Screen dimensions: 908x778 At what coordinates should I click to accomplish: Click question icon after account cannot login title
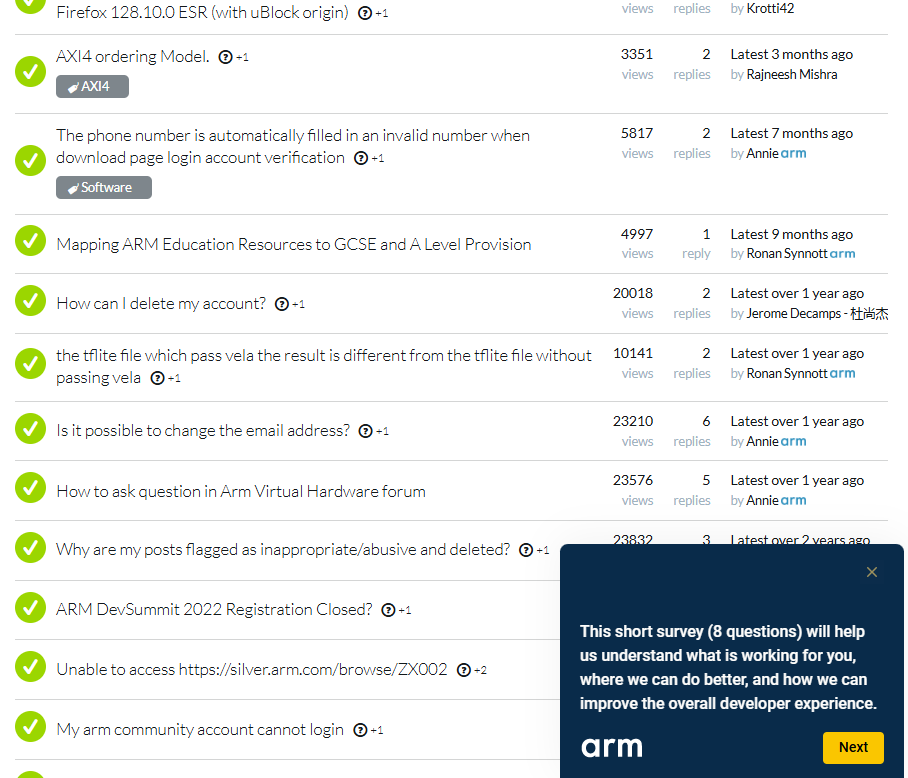(x=360, y=731)
